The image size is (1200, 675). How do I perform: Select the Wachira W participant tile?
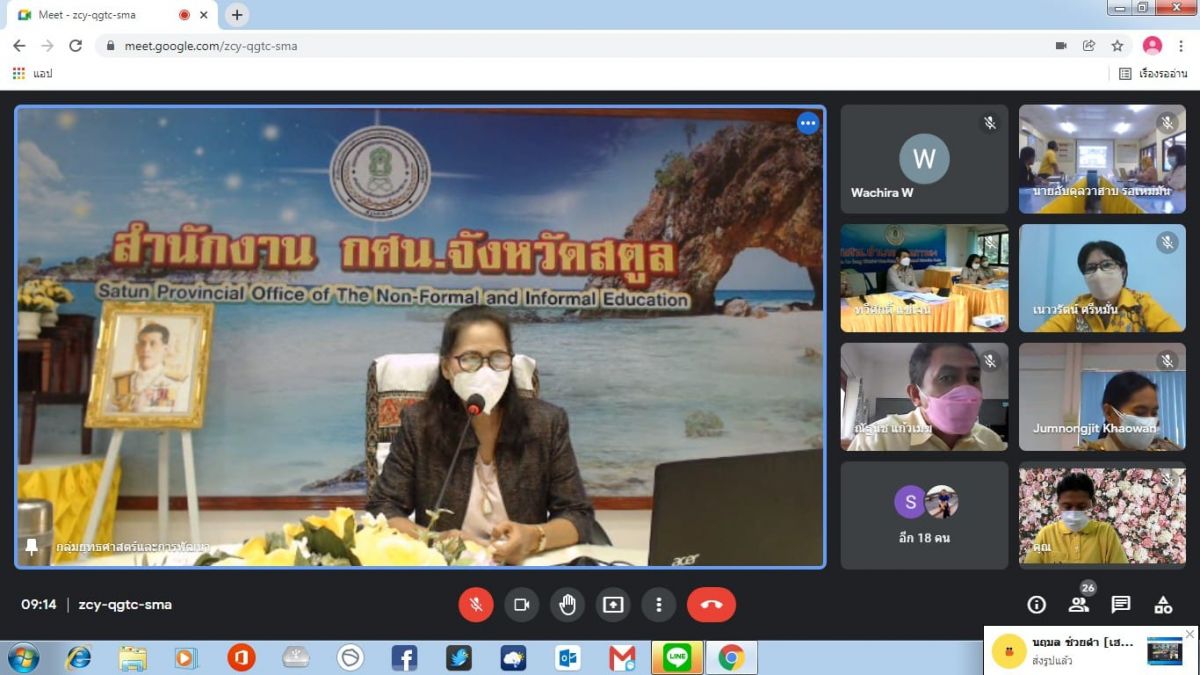[x=924, y=160]
